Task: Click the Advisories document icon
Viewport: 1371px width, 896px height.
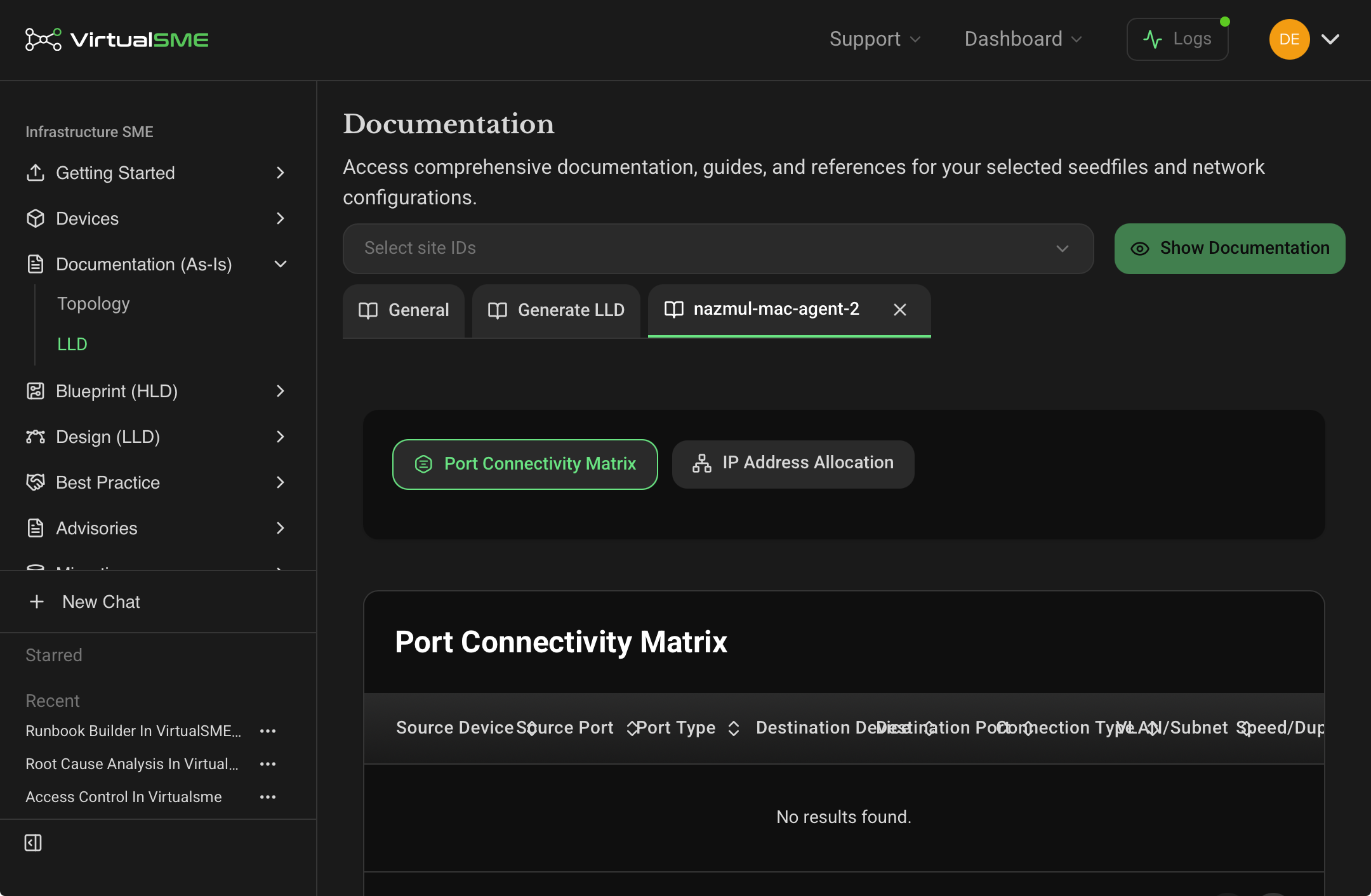Action: 36,528
